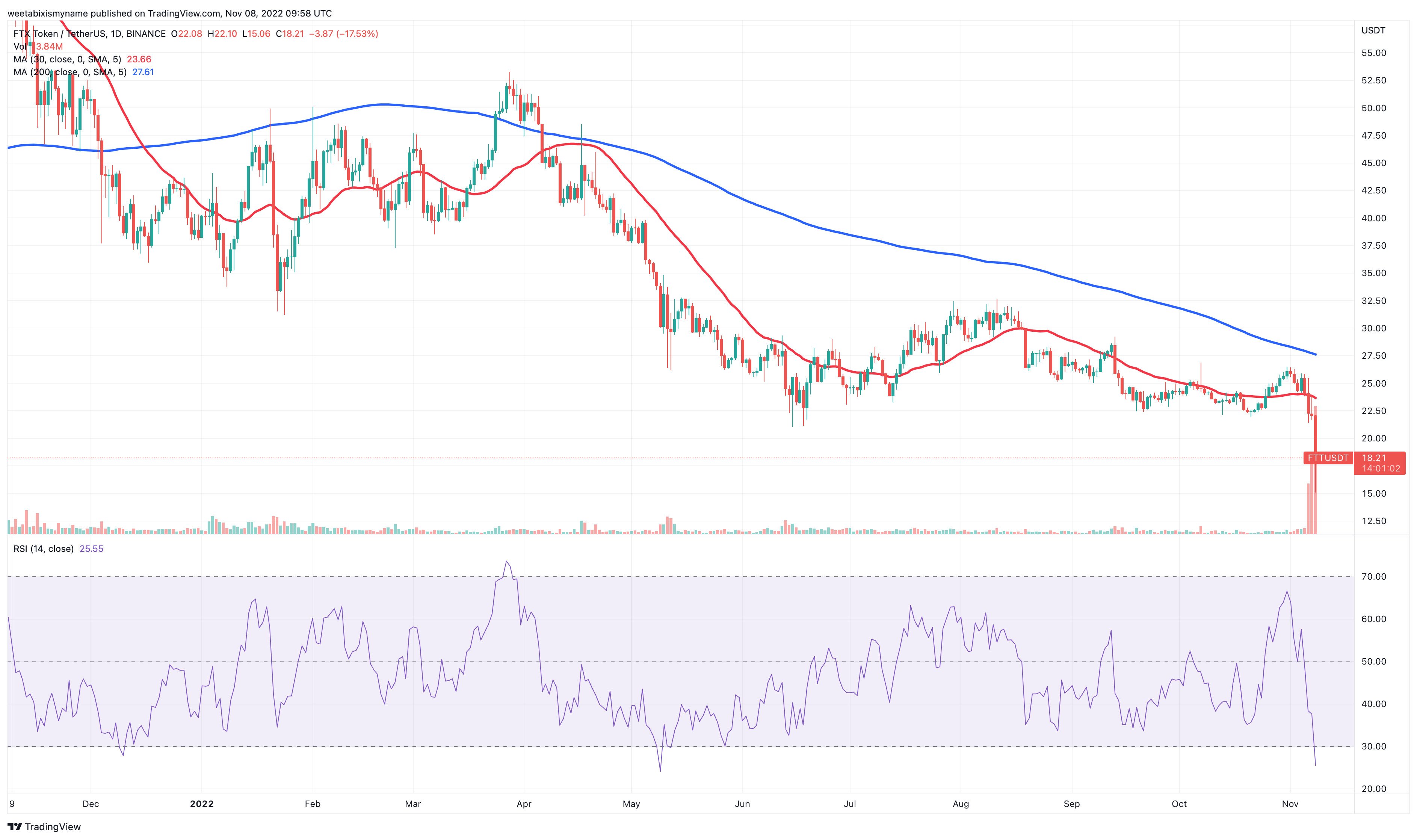Screen dimensions: 1417x840
Task: Select the Vol 3.84M indicator label
Action: tap(38, 47)
